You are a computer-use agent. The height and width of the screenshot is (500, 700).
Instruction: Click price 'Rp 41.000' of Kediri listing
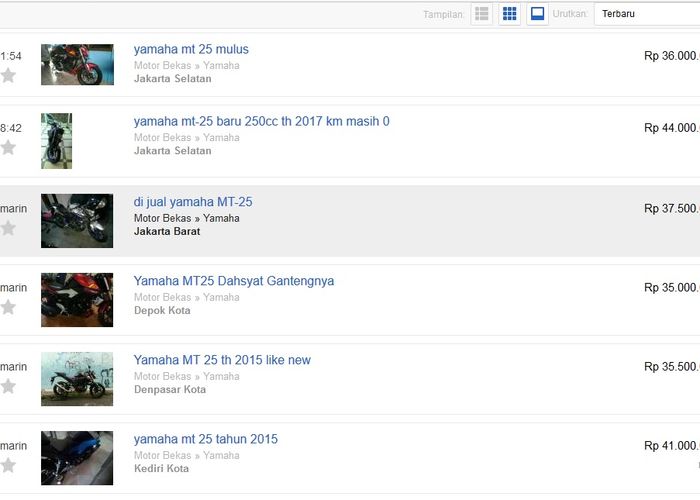[x=672, y=446]
